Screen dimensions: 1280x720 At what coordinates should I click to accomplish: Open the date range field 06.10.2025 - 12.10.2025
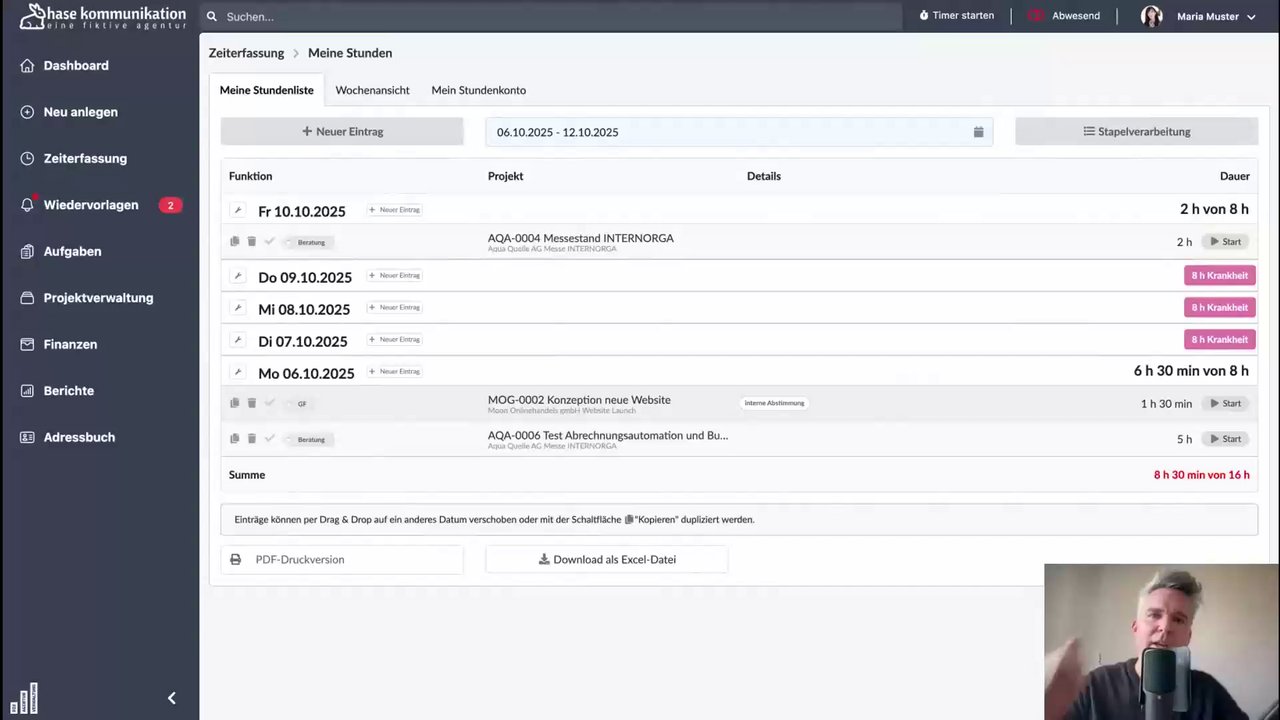click(x=739, y=132)
